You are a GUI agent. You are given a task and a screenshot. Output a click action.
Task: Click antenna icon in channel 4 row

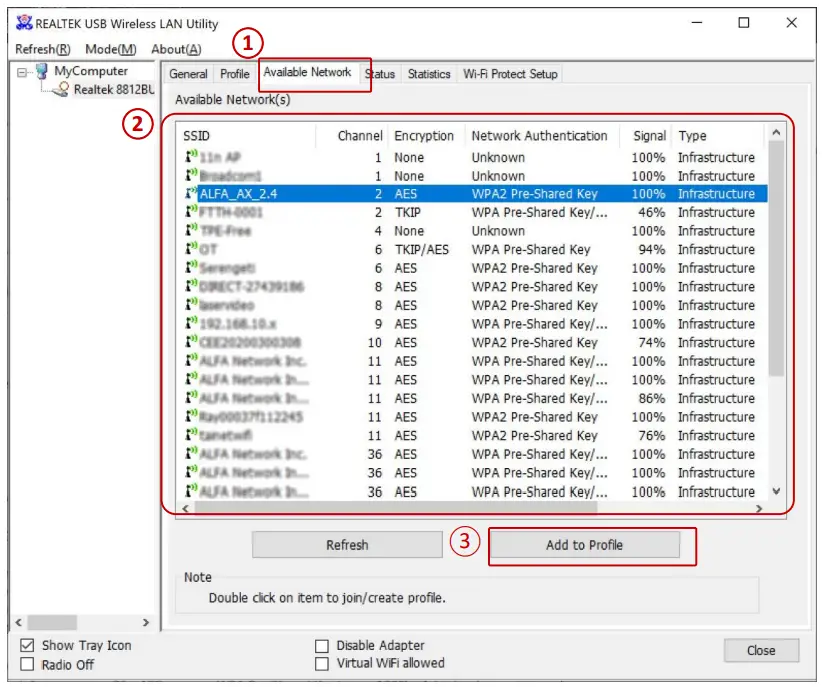191,230
